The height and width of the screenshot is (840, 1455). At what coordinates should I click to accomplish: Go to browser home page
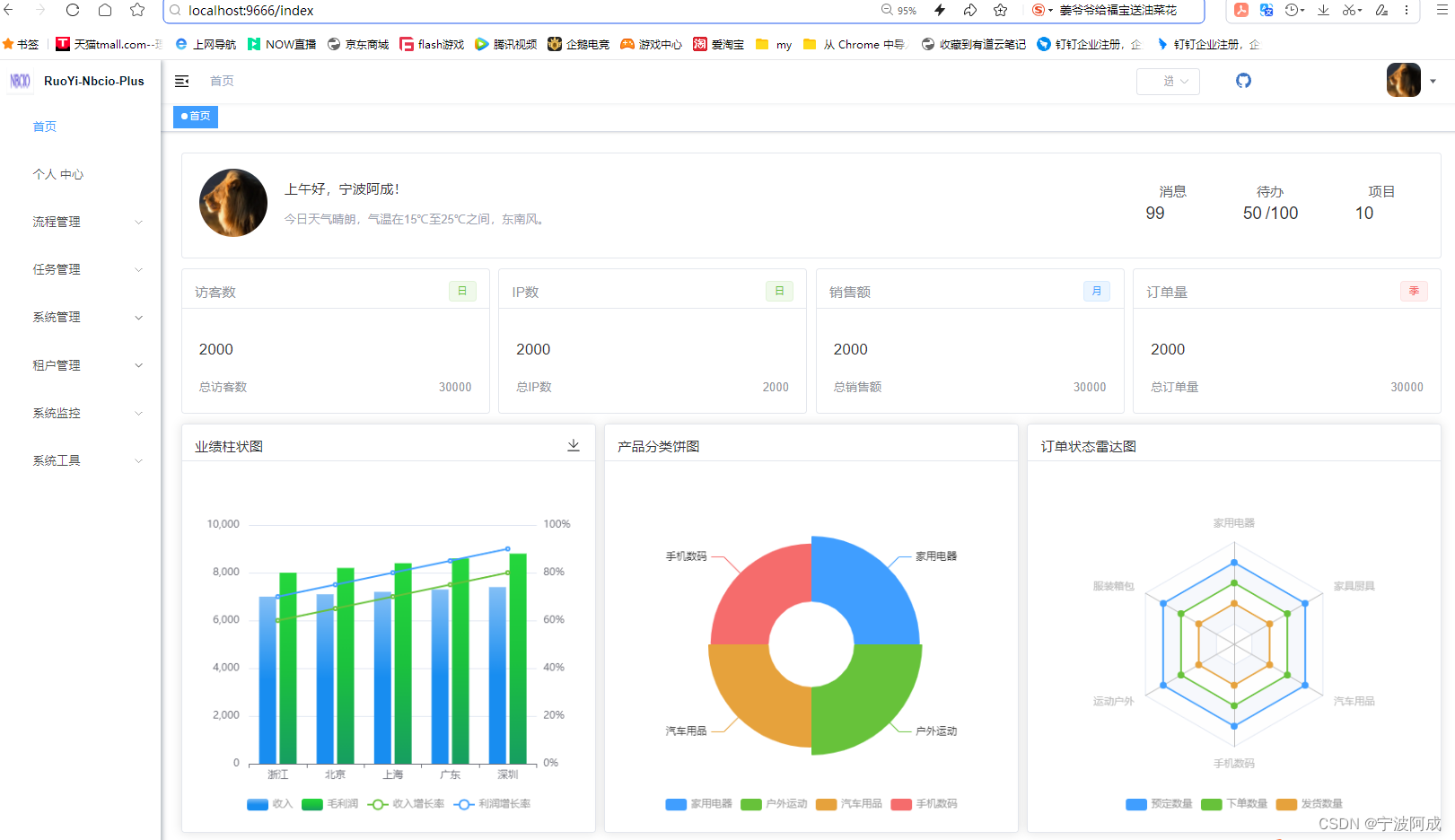point(105,10)
